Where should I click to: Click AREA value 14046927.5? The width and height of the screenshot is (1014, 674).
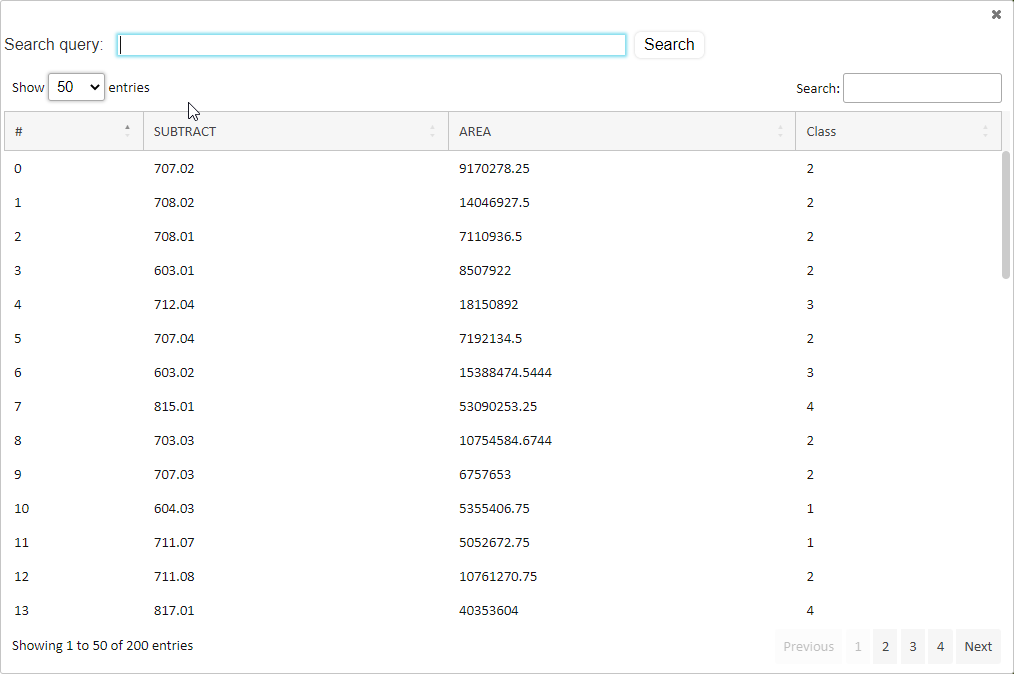point(494,202)
